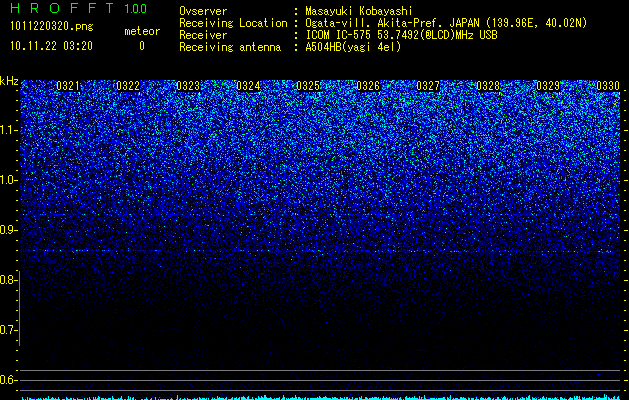Viewport: 629px width, 400px height.
Task: Click the meteor count value 0
Action: point(142,46)
